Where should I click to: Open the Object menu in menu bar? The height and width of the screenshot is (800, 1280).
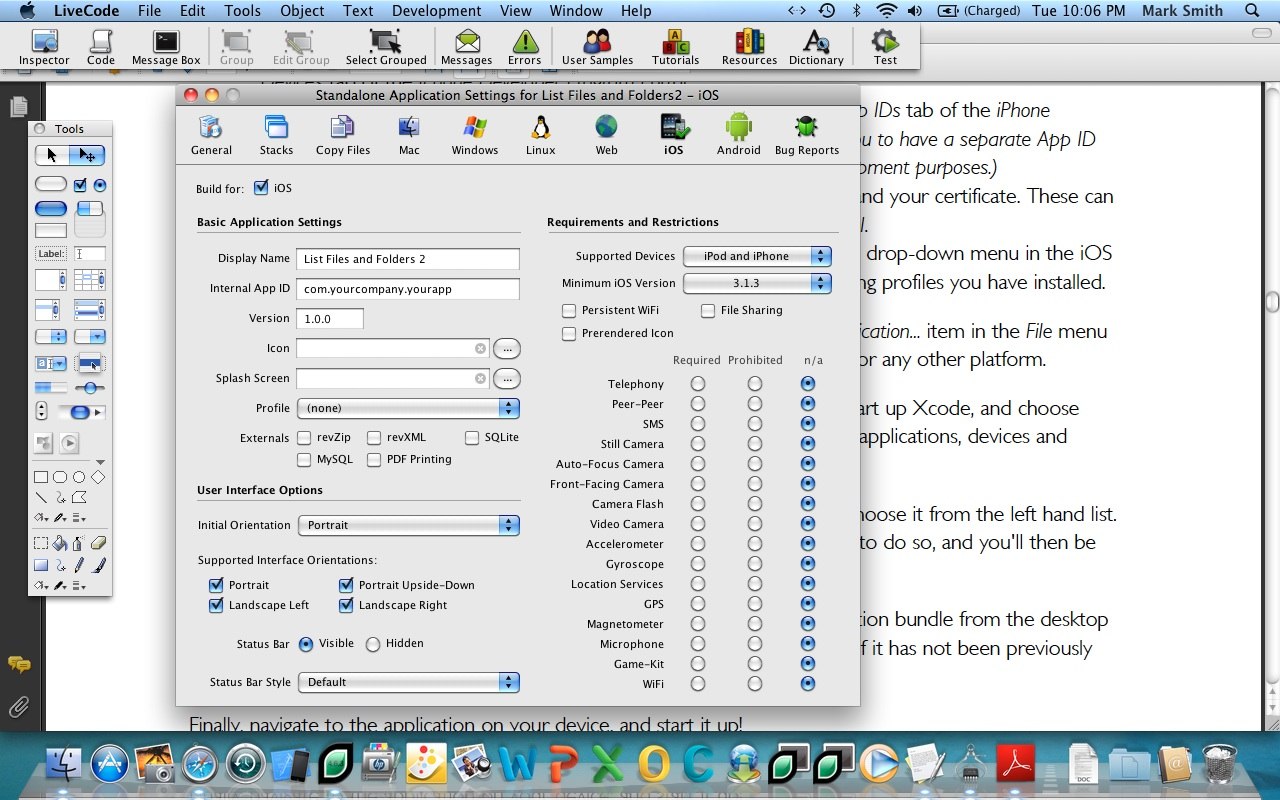coord(302,11)
